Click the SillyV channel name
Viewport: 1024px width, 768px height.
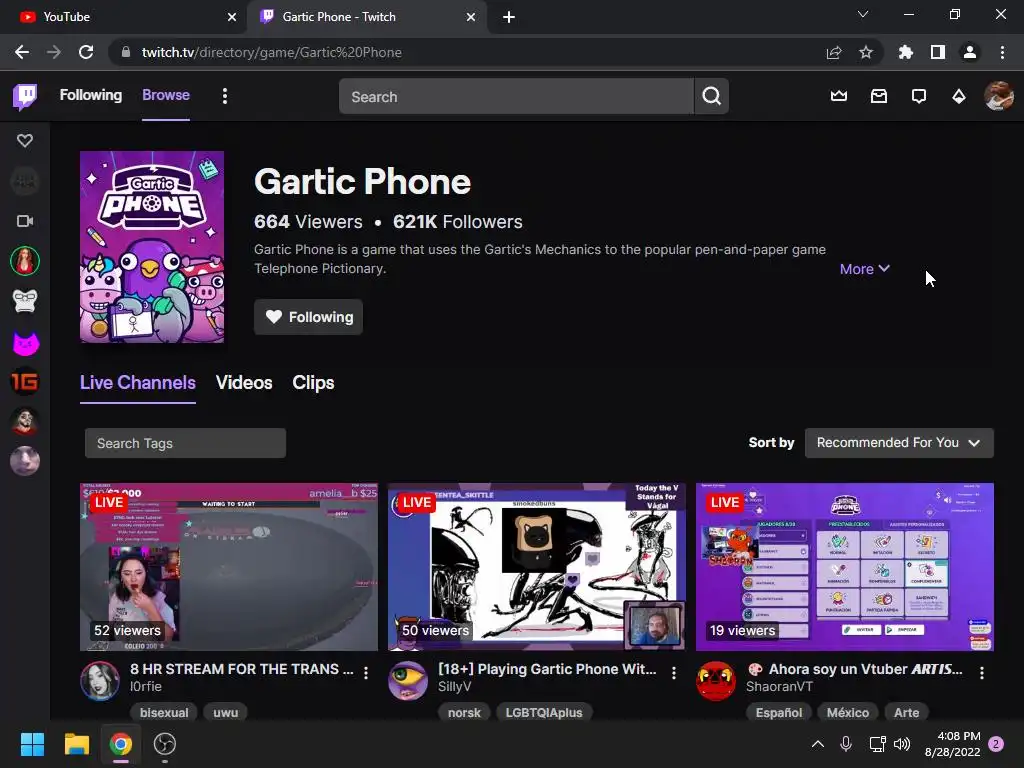tap(455, 687)
